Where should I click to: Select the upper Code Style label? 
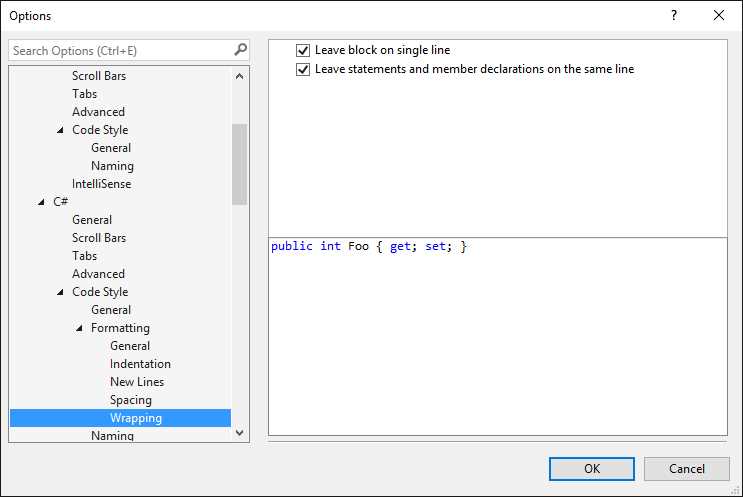tap(100, 130)
